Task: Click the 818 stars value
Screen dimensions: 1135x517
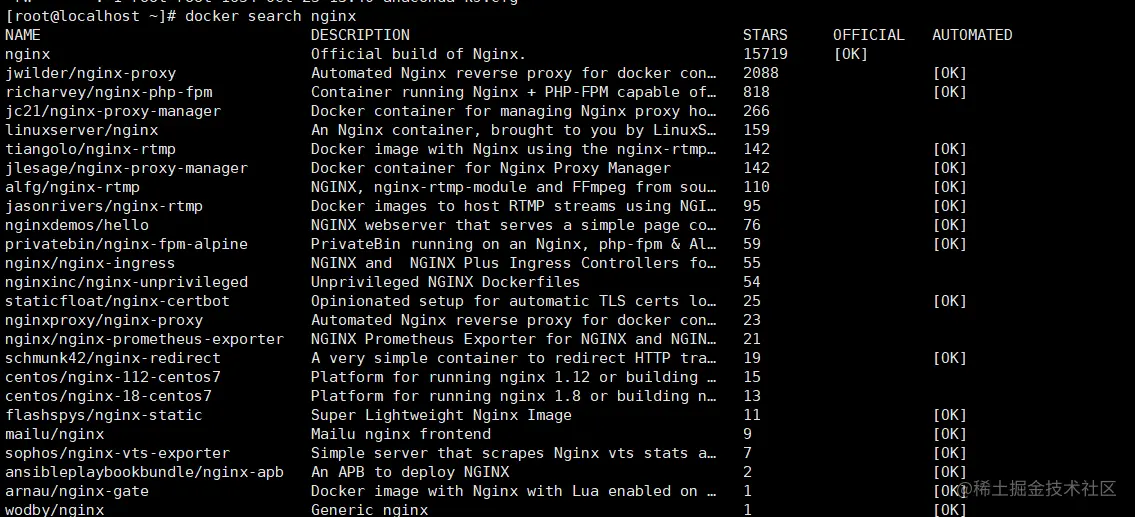Action: pyautogui.click(x=756, y=92)
